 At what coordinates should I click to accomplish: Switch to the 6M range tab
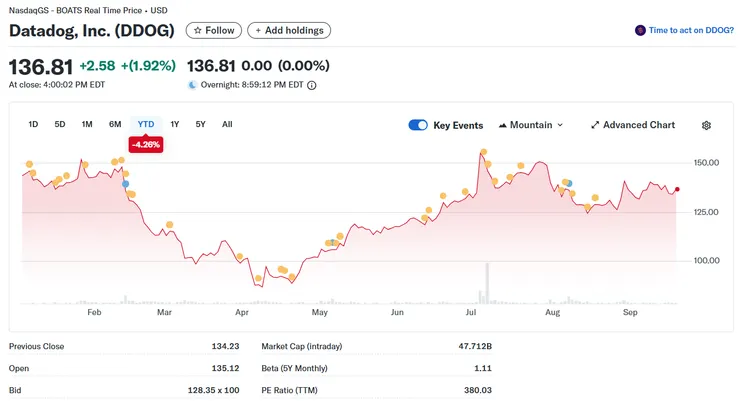[115, 124]
